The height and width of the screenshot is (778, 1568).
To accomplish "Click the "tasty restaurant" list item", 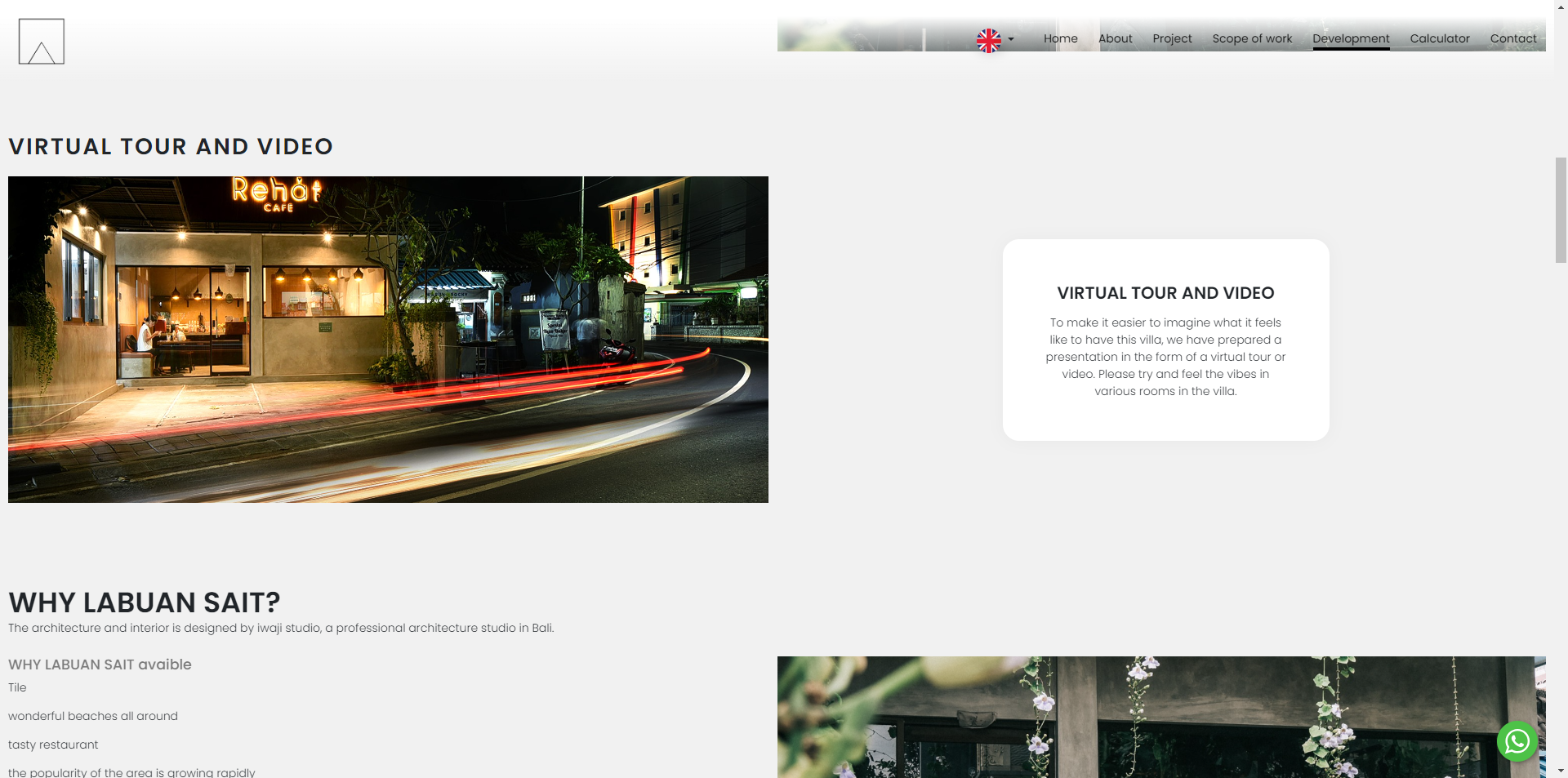I will pos(53,745).
